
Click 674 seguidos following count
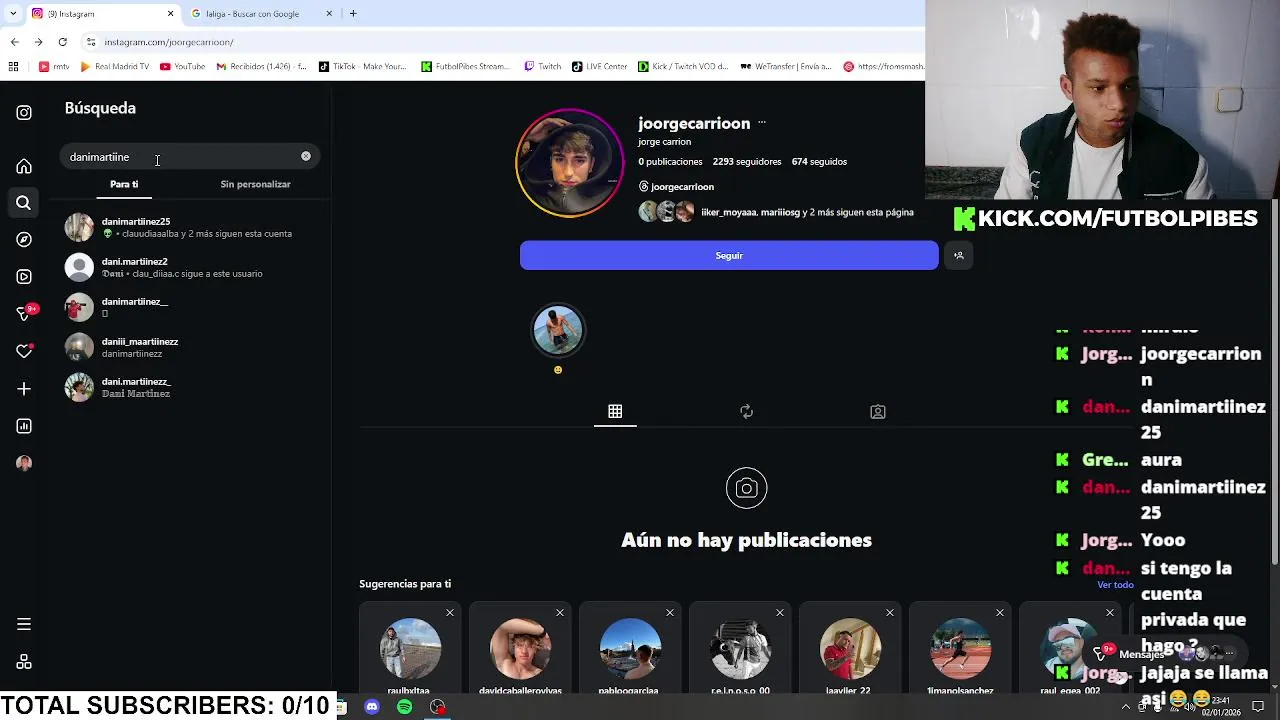pyautogui.click(x=819, y=161)
